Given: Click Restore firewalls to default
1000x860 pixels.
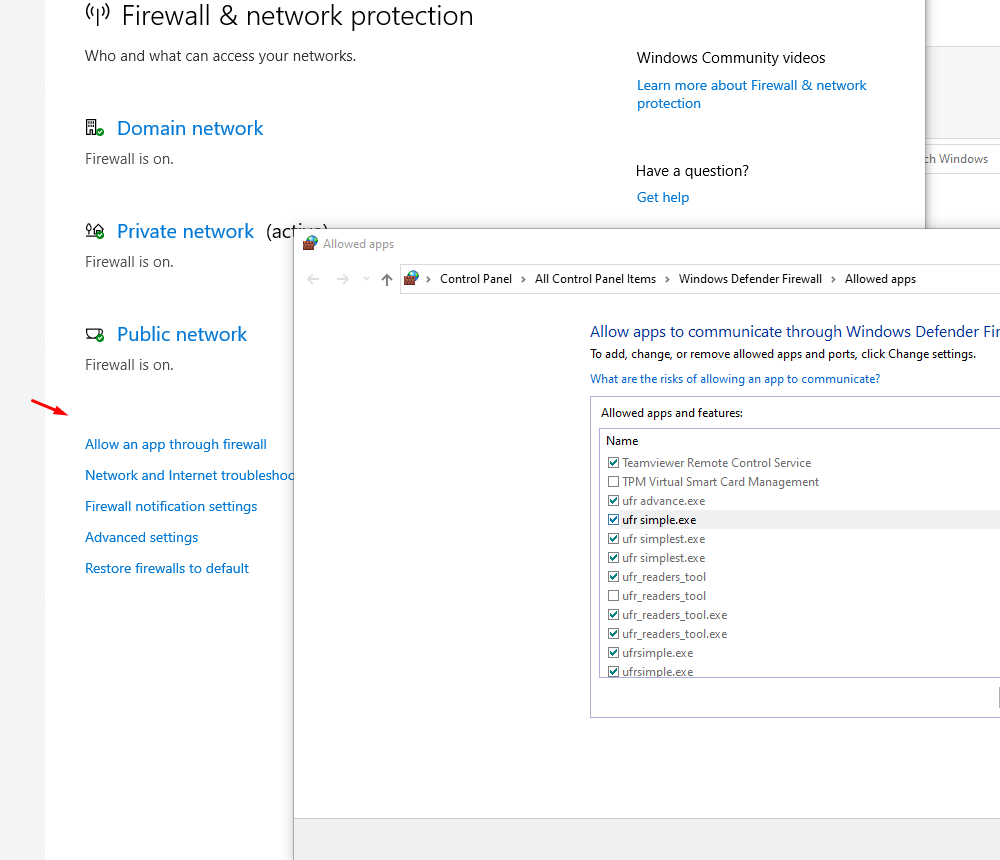Looking at the screenshot, I should point(166,568).
